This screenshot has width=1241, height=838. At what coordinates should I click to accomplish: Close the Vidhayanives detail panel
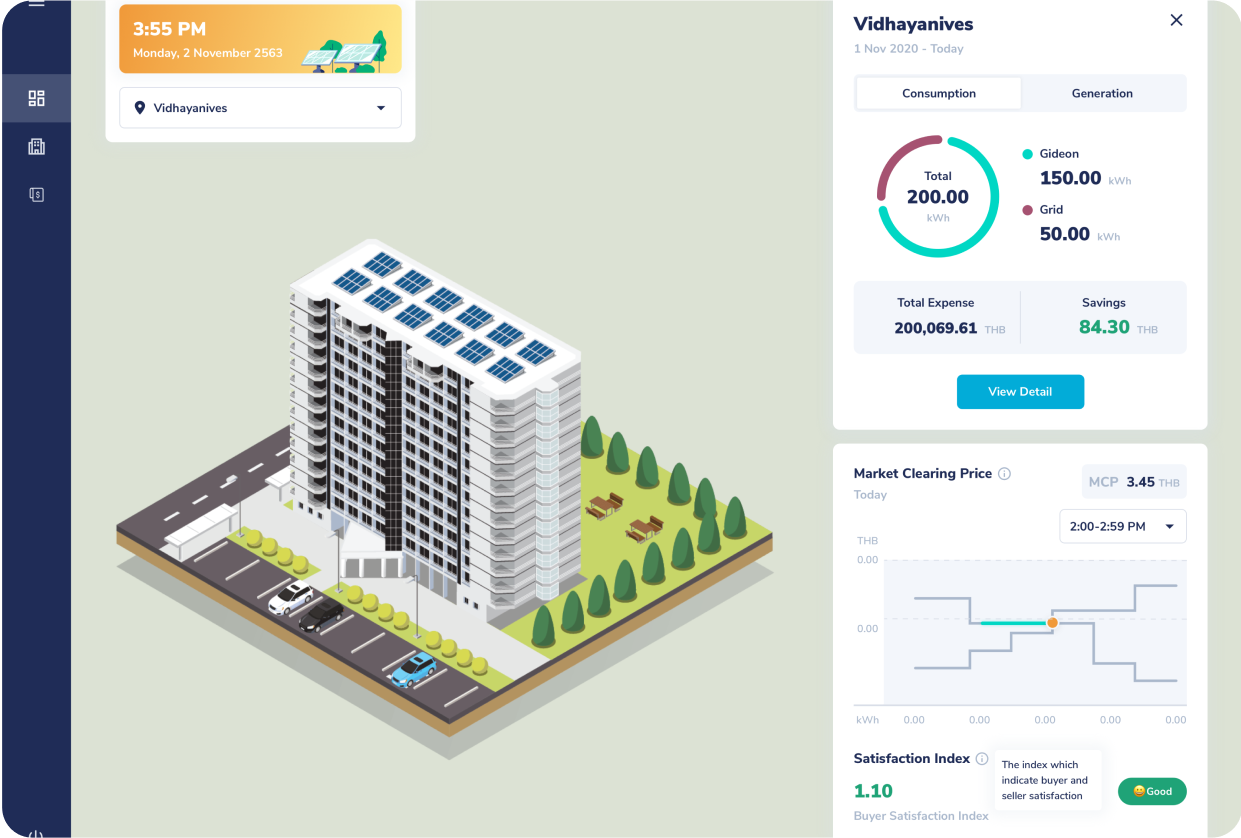pyautogui.click(x=1176, y=20)
